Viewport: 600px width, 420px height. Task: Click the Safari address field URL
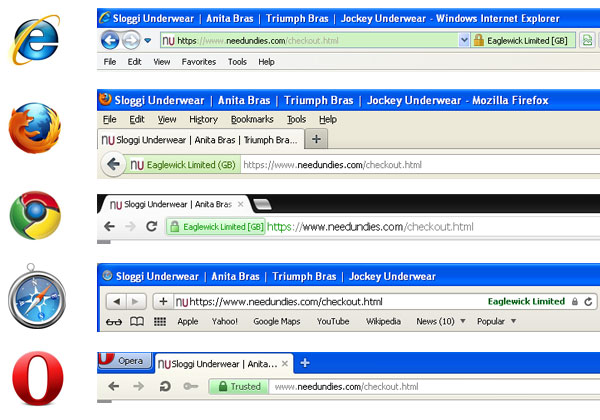pos(286,302)
